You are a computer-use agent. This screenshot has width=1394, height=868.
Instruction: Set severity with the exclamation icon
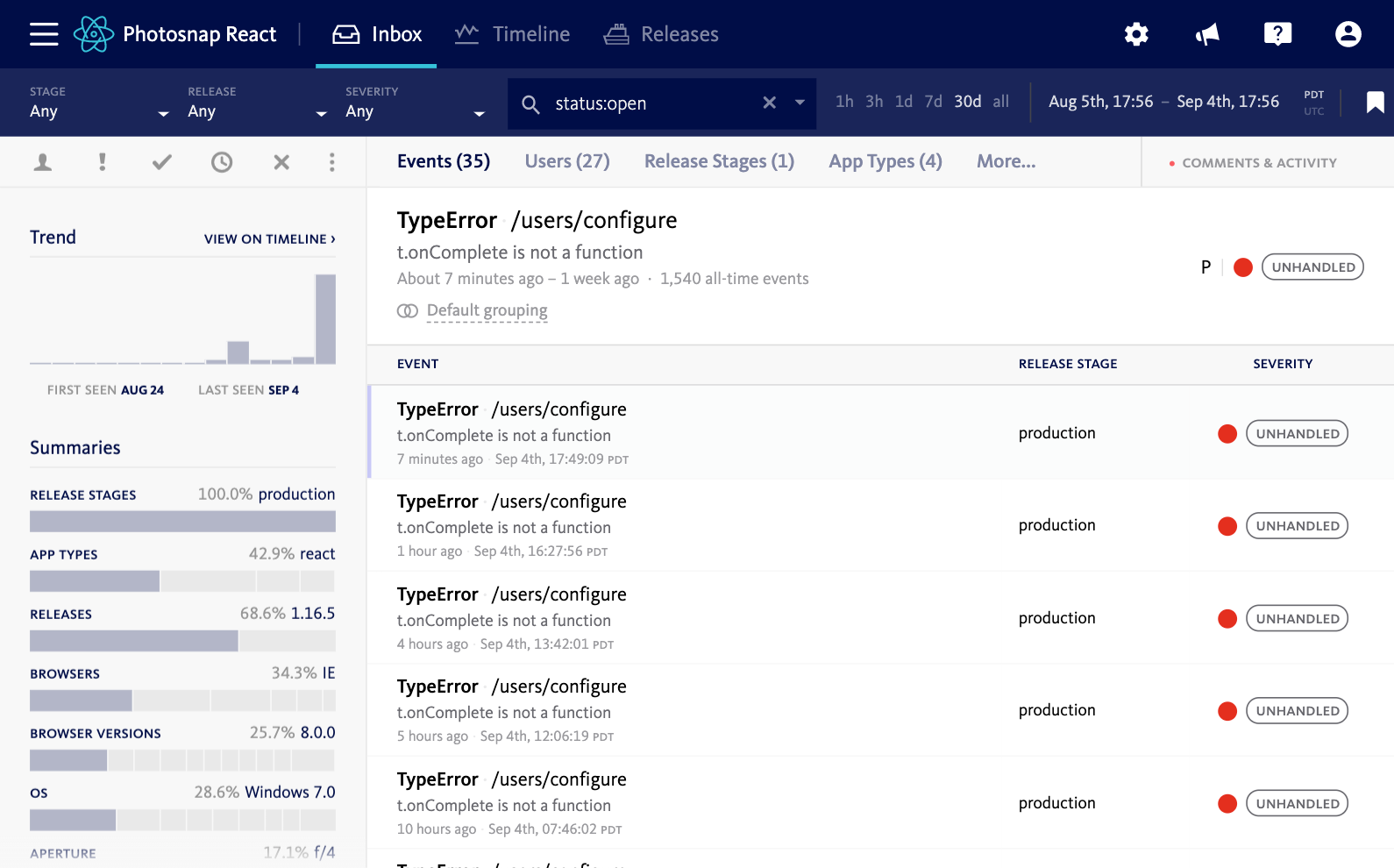coord(103,162)
